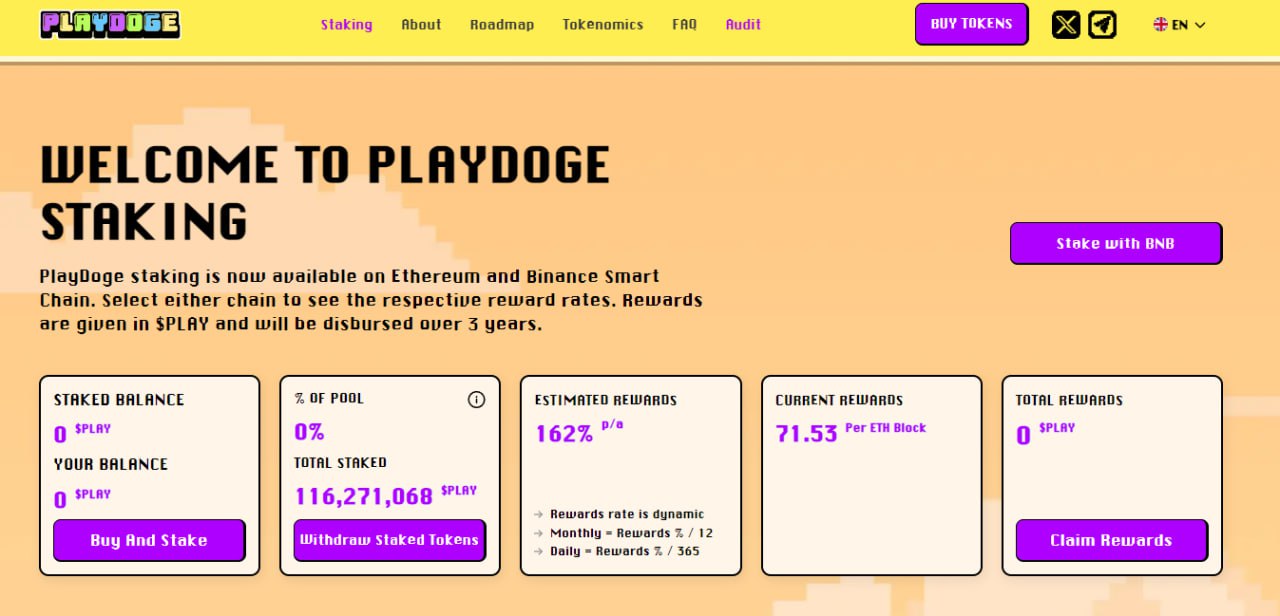Click the "Monthly = Rewards % / 12" note
1280x616 pixels.
pos(631,533)
